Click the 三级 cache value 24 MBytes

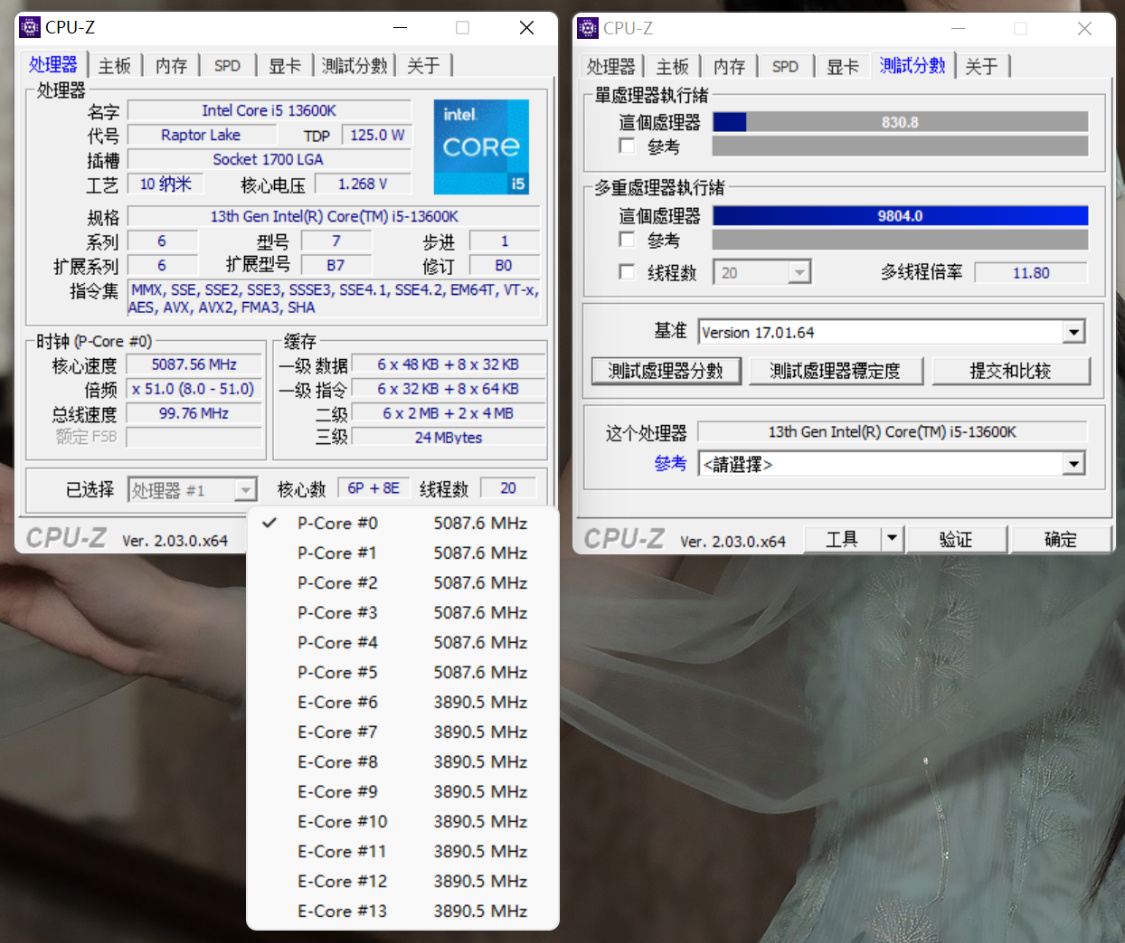click(x=448, y=438)
